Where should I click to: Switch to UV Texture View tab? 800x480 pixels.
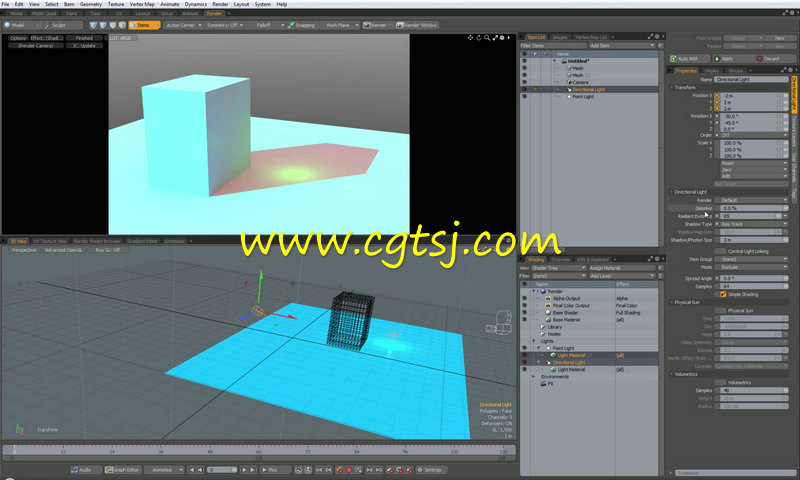[x=50, y=241]
